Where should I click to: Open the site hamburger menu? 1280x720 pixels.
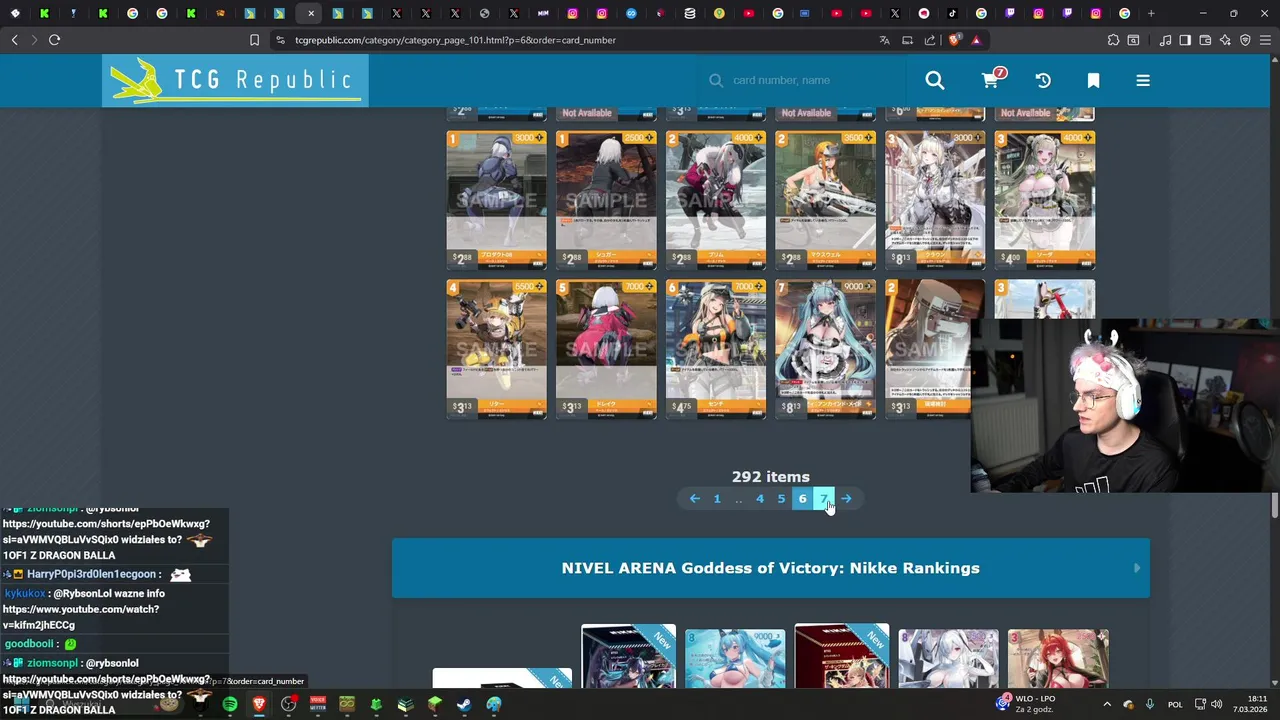tap(1143, 80)
